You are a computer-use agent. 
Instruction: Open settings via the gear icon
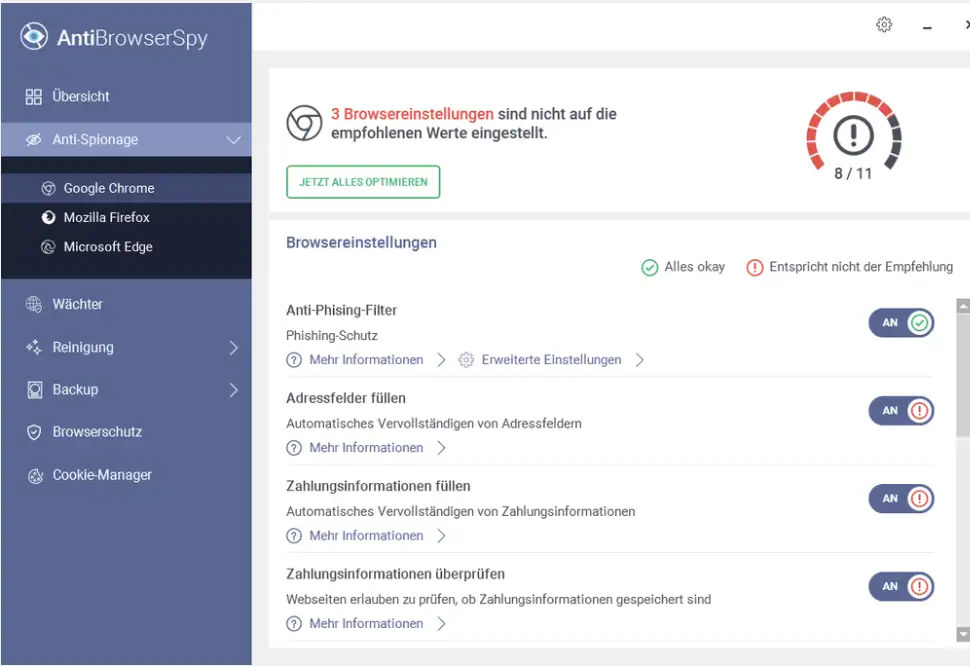[883, 25]
